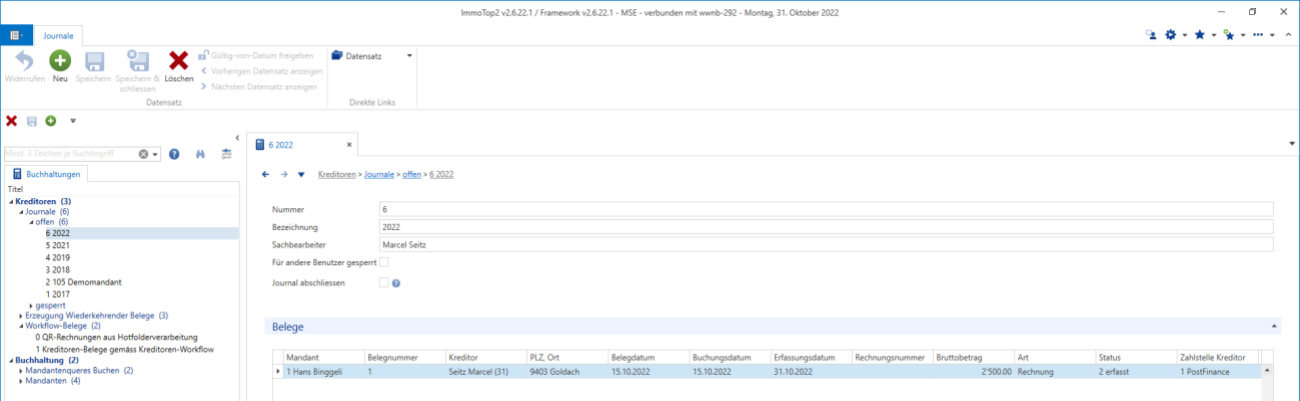Navigate forward with the right arrow
Screen dimensions: 1300x401
coord(284,174)
